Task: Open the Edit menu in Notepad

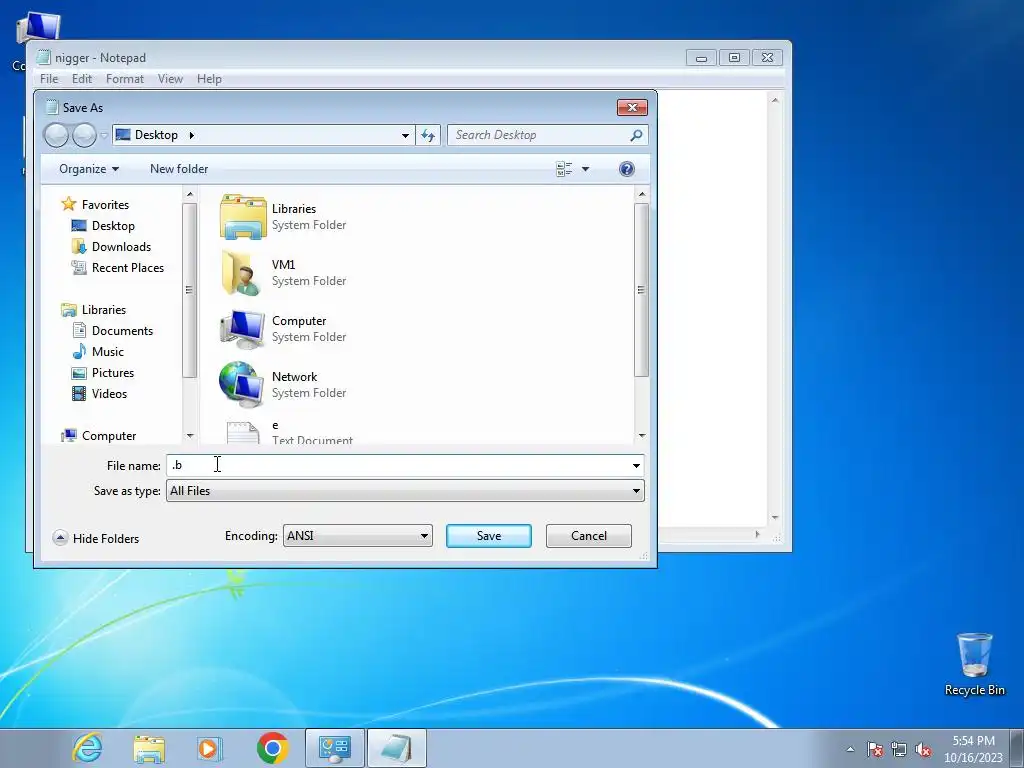Action: (x=82, y=78)
